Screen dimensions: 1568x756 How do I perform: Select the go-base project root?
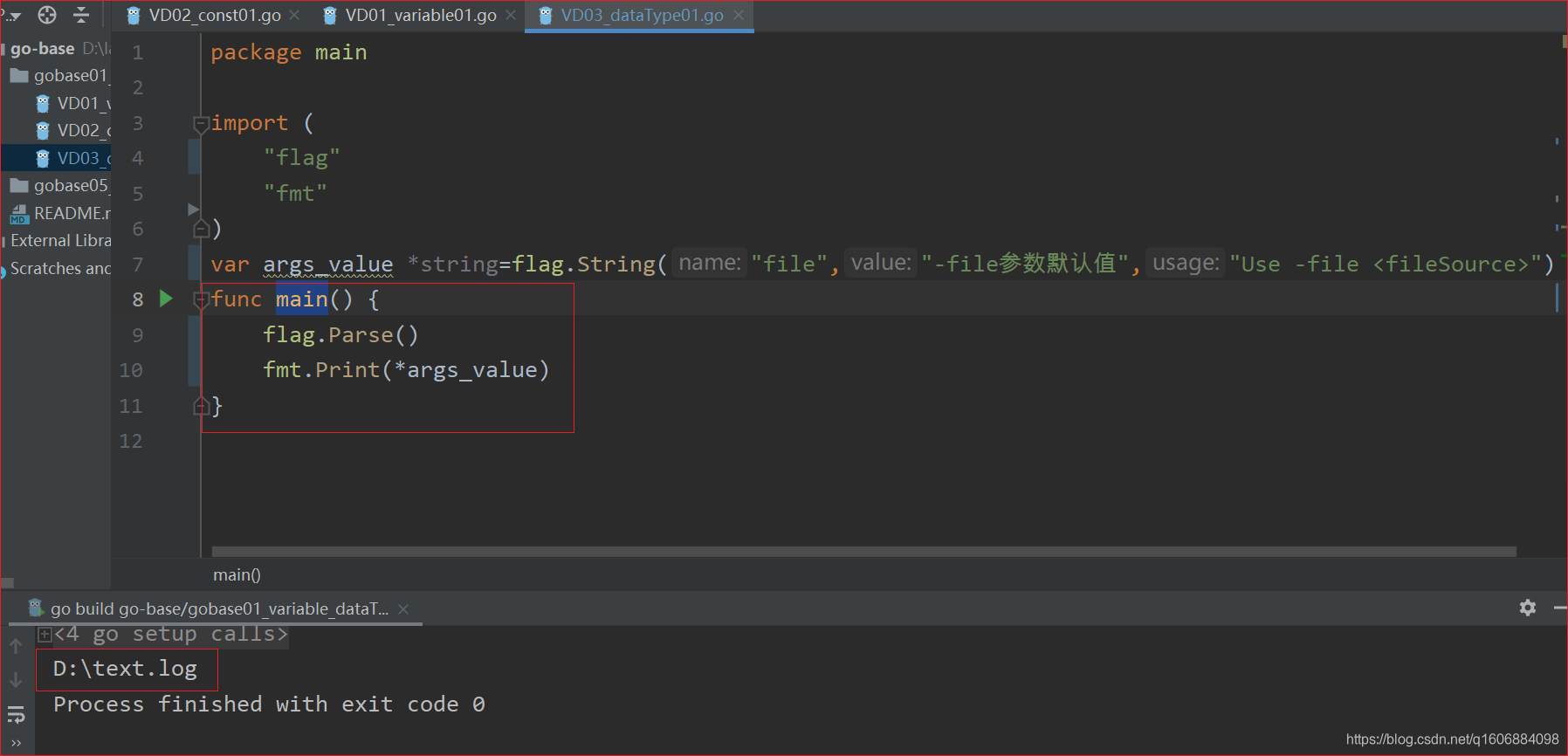tap(42, 49)
